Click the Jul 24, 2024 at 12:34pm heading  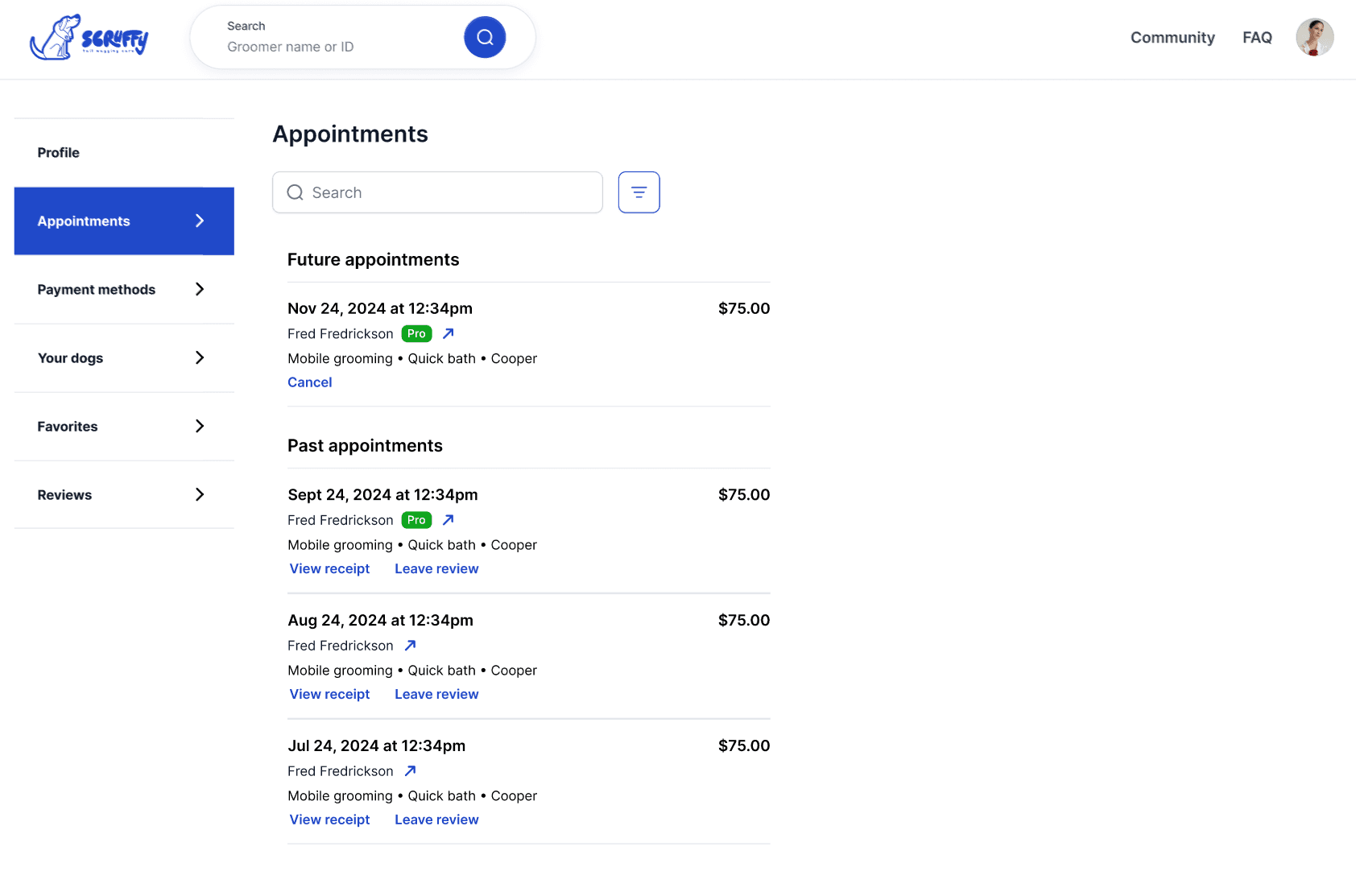pyautogui.click(x=377, y=745)
